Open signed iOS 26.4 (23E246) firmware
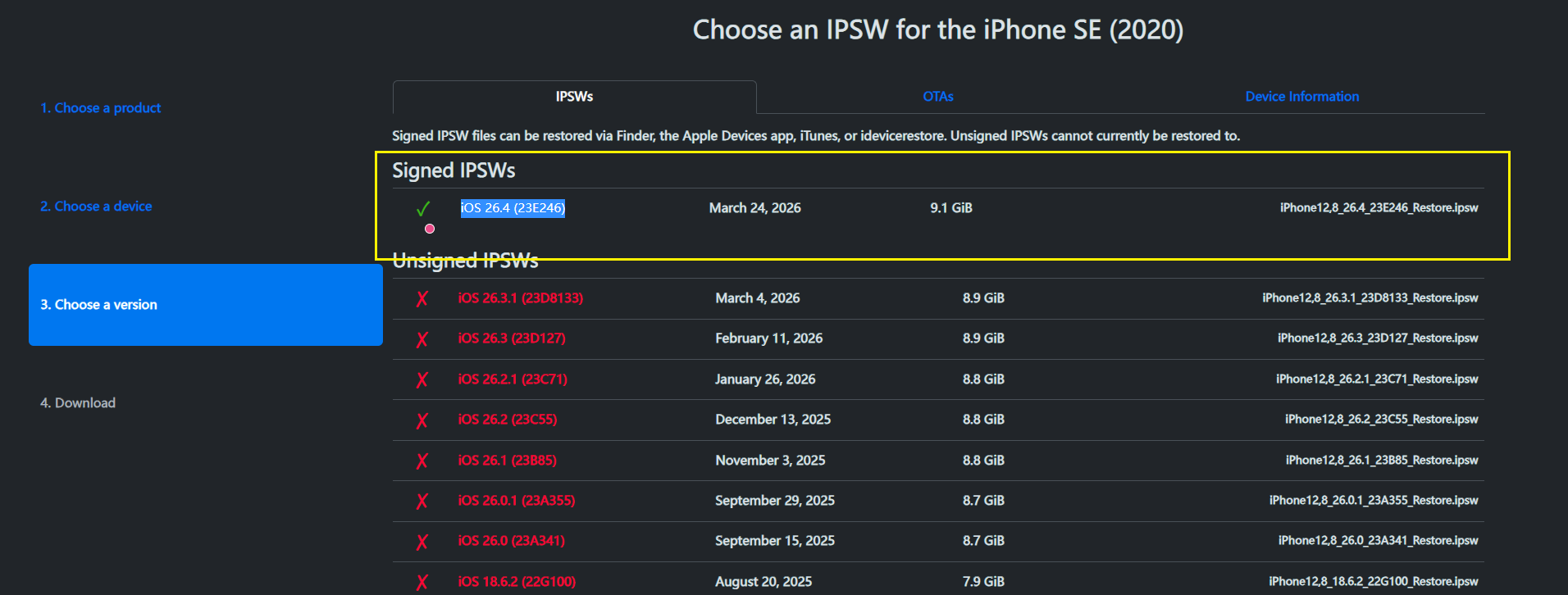 (513, 208)
